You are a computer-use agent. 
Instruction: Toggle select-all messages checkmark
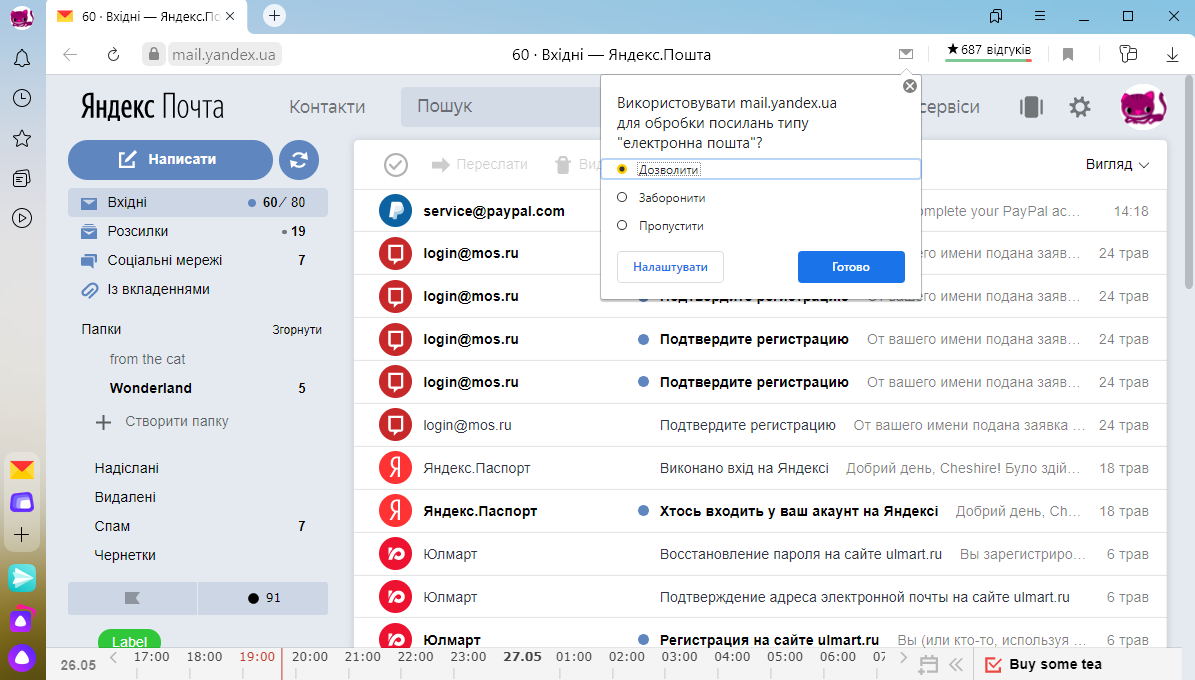pos(396,165)
